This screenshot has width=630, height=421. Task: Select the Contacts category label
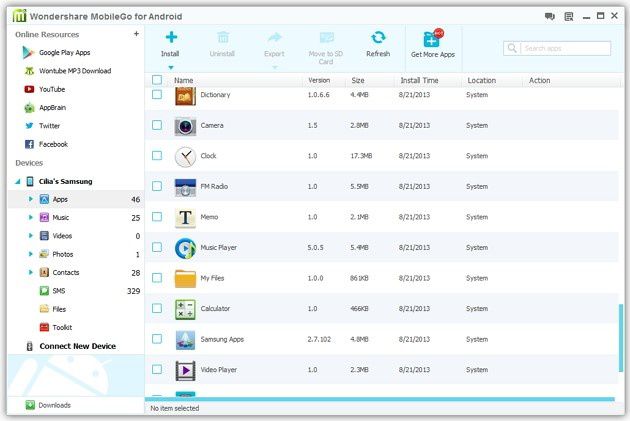66,272
